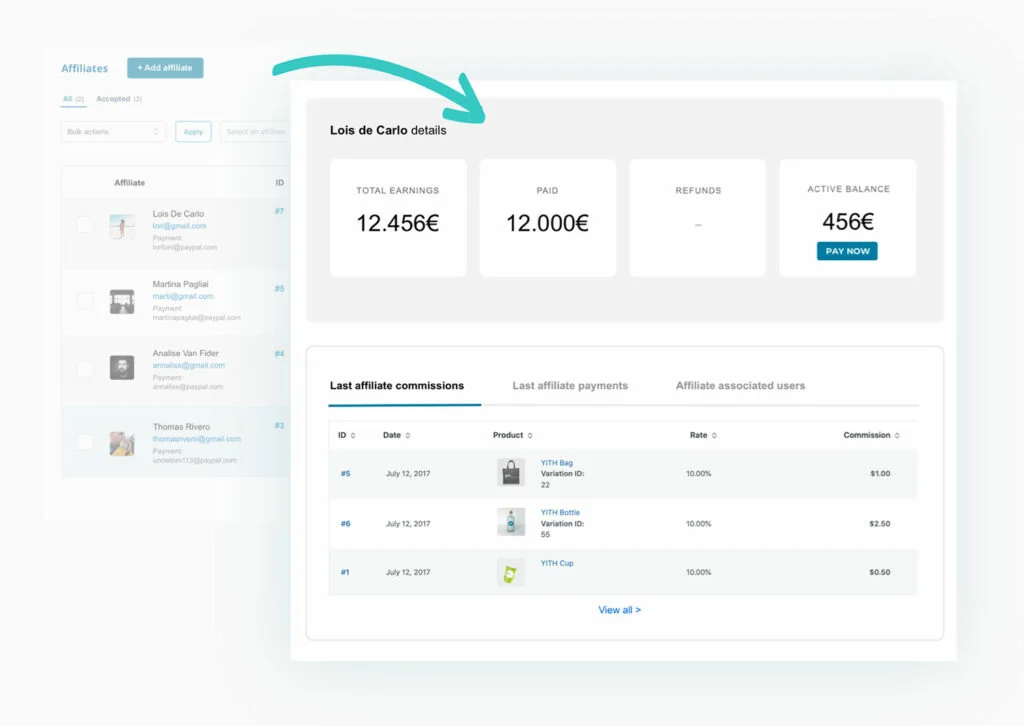
Task: Click the YITH Cup product image
Action: click(x=510, y=572)
